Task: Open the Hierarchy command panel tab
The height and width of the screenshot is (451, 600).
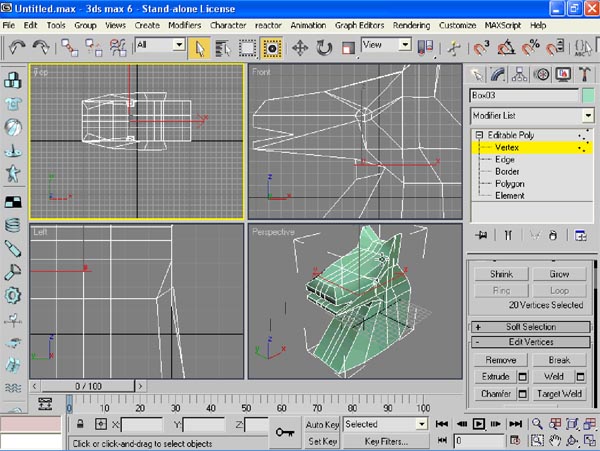Action: (521, 75)
